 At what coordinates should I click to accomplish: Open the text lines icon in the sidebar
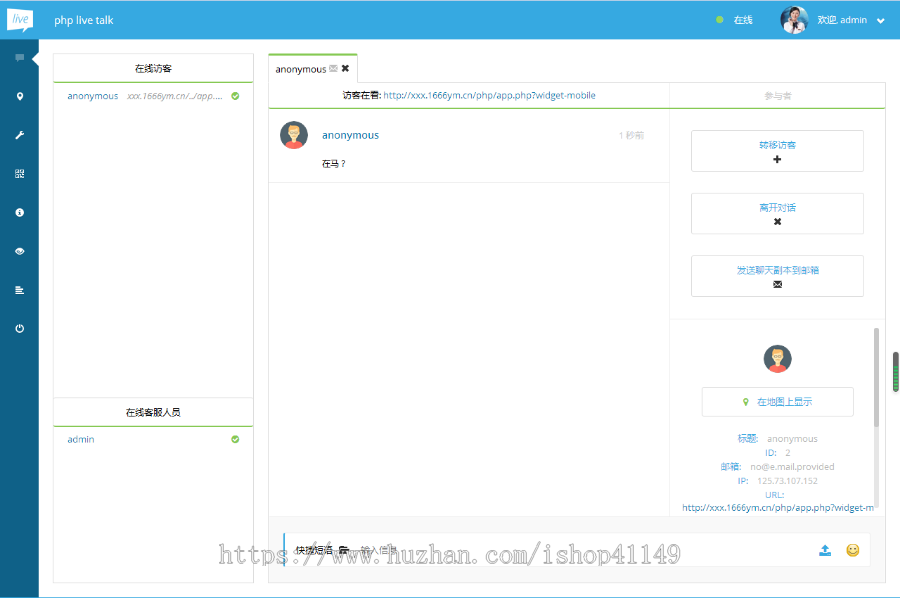coord(20,290)
